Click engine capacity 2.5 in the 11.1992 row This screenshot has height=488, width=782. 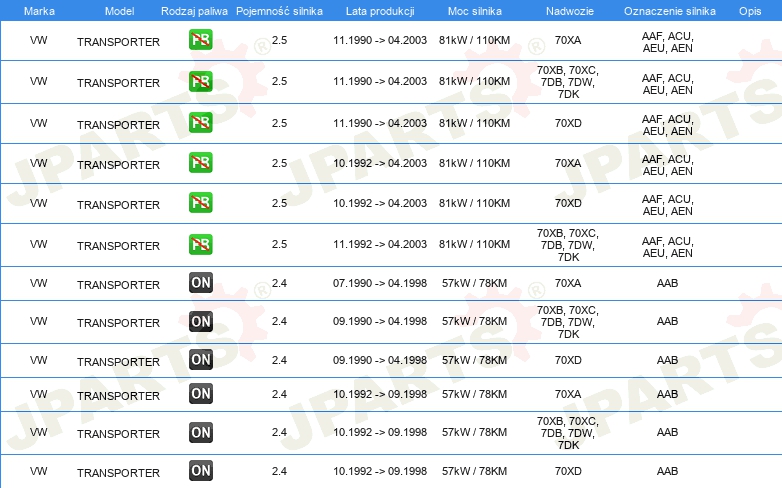(279, 244)
